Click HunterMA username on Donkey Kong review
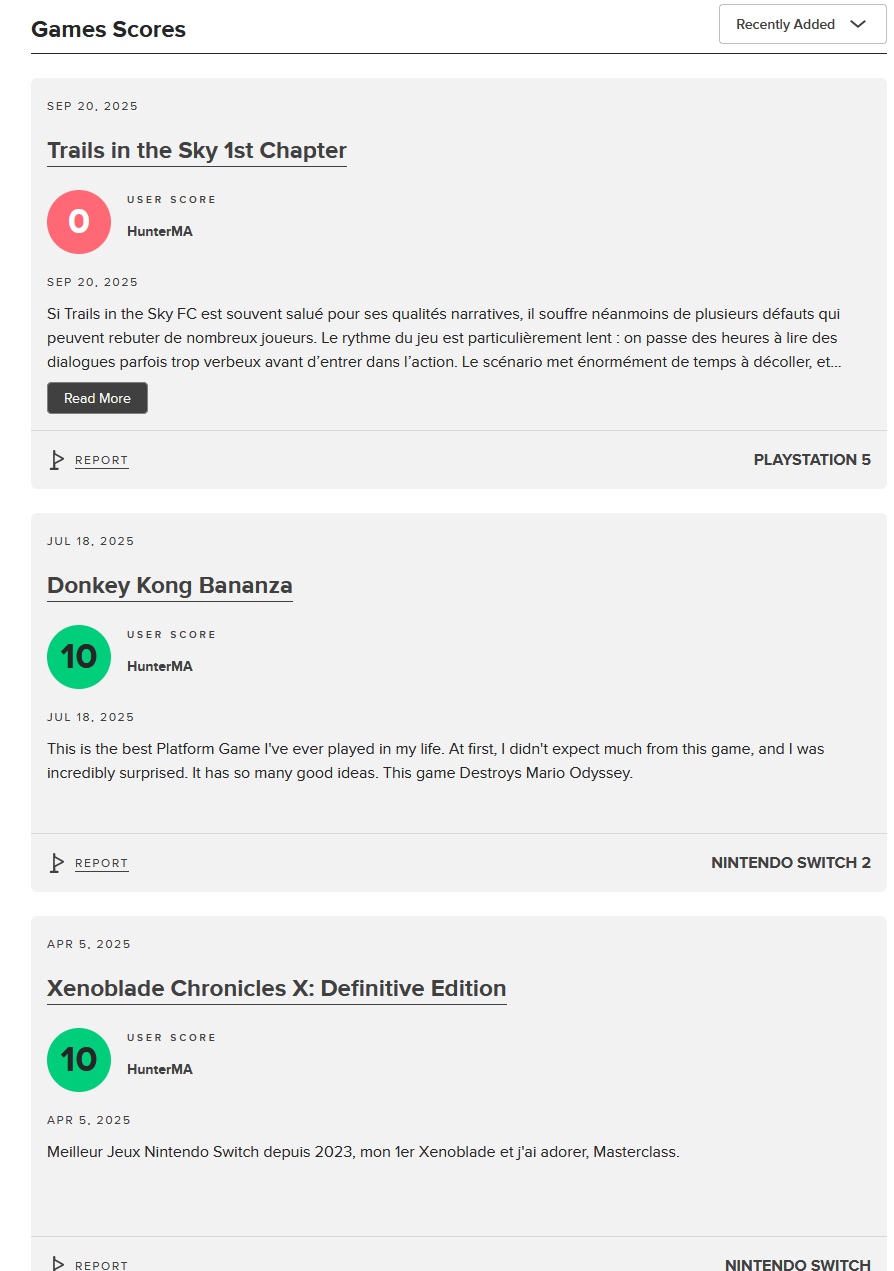This screenshot has height=1271, width=894. (160, 666)
